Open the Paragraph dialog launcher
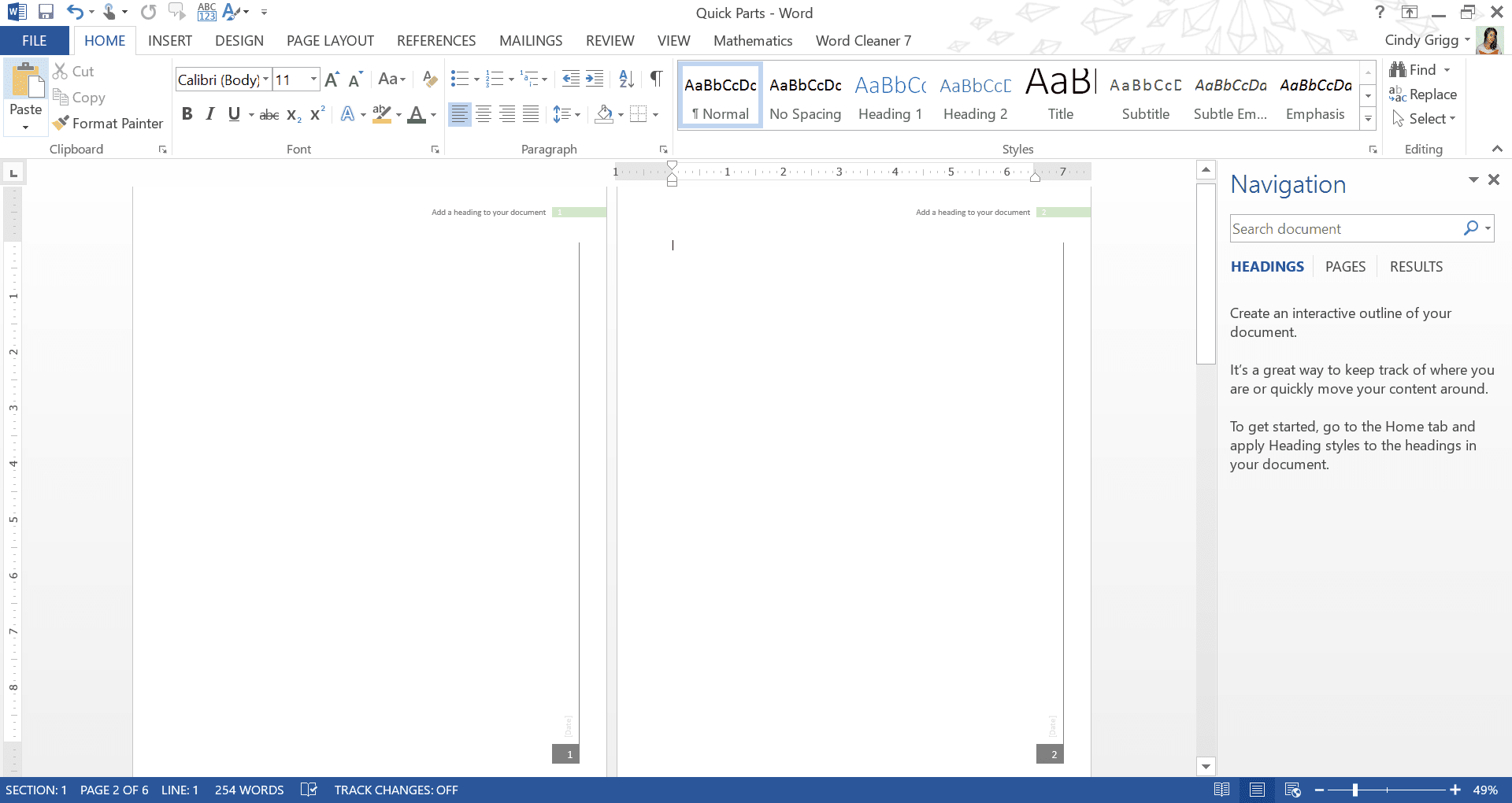The height and width of the screenshot is (803, 1512). coord(663,150)
